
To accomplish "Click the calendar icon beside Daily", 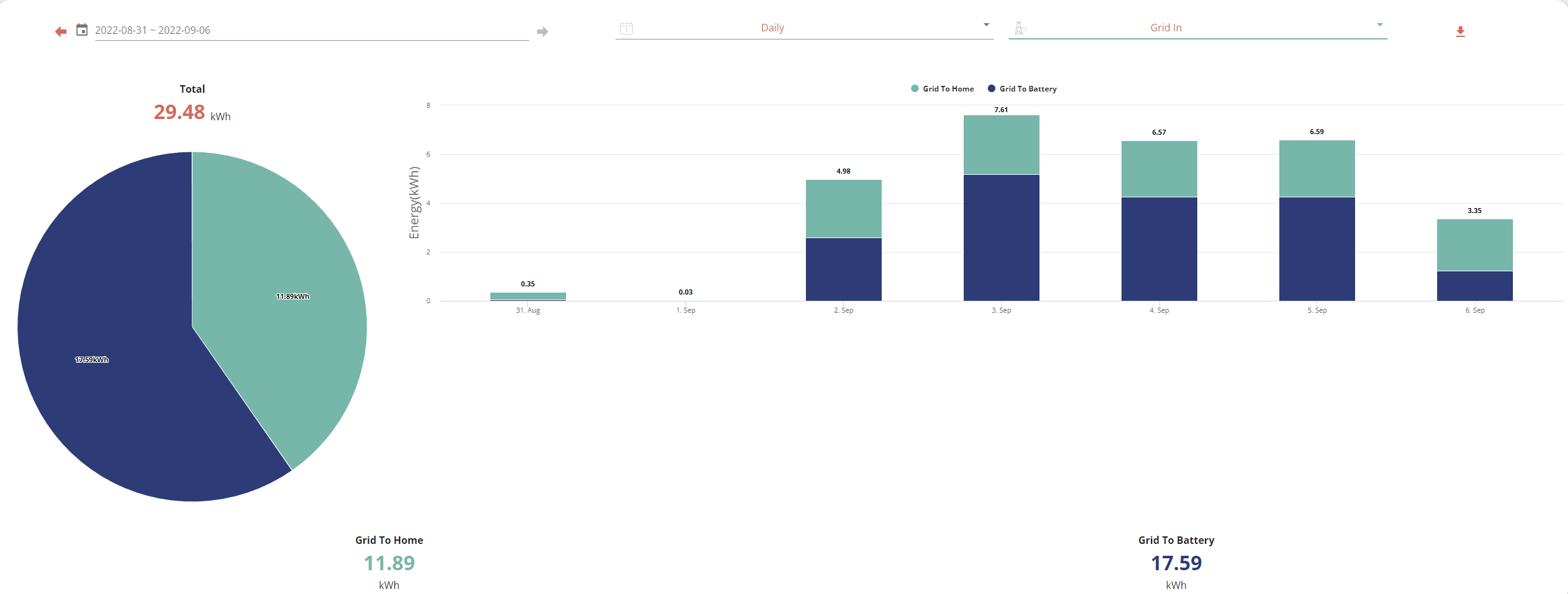I will pyautogui.click(x=626, y=28).
